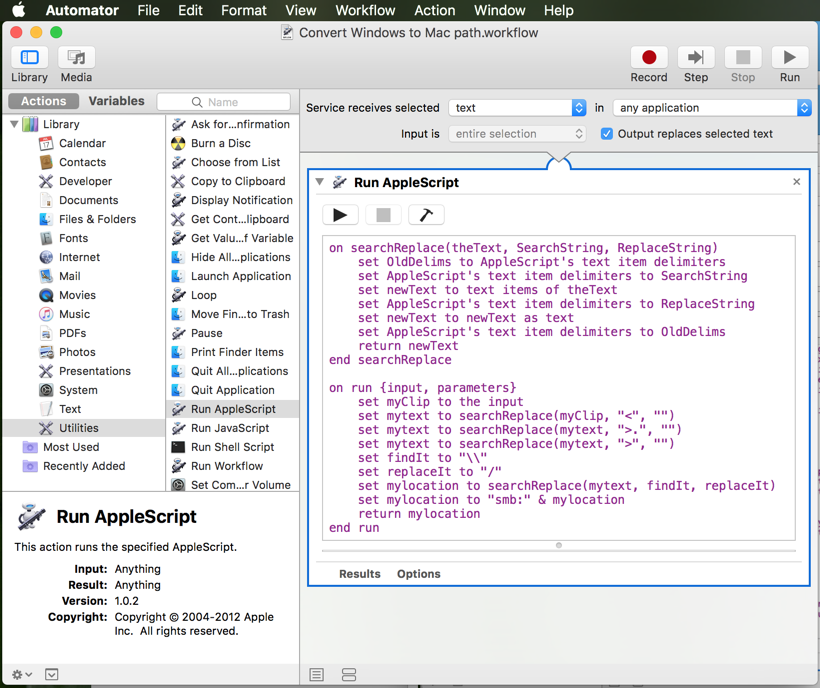This screenshot has width=820, height=688.
Task: Toggle Output replaces selected text checkbox
Action: [607, 134]
